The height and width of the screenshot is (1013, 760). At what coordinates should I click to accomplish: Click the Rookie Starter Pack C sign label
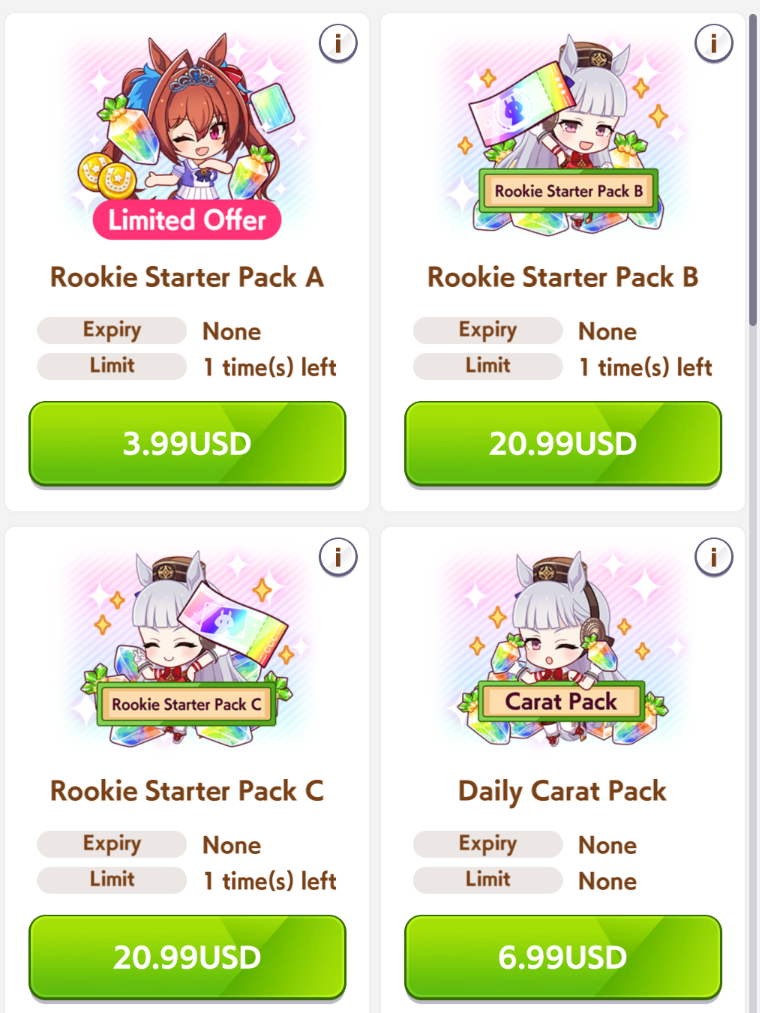point(187,705)
